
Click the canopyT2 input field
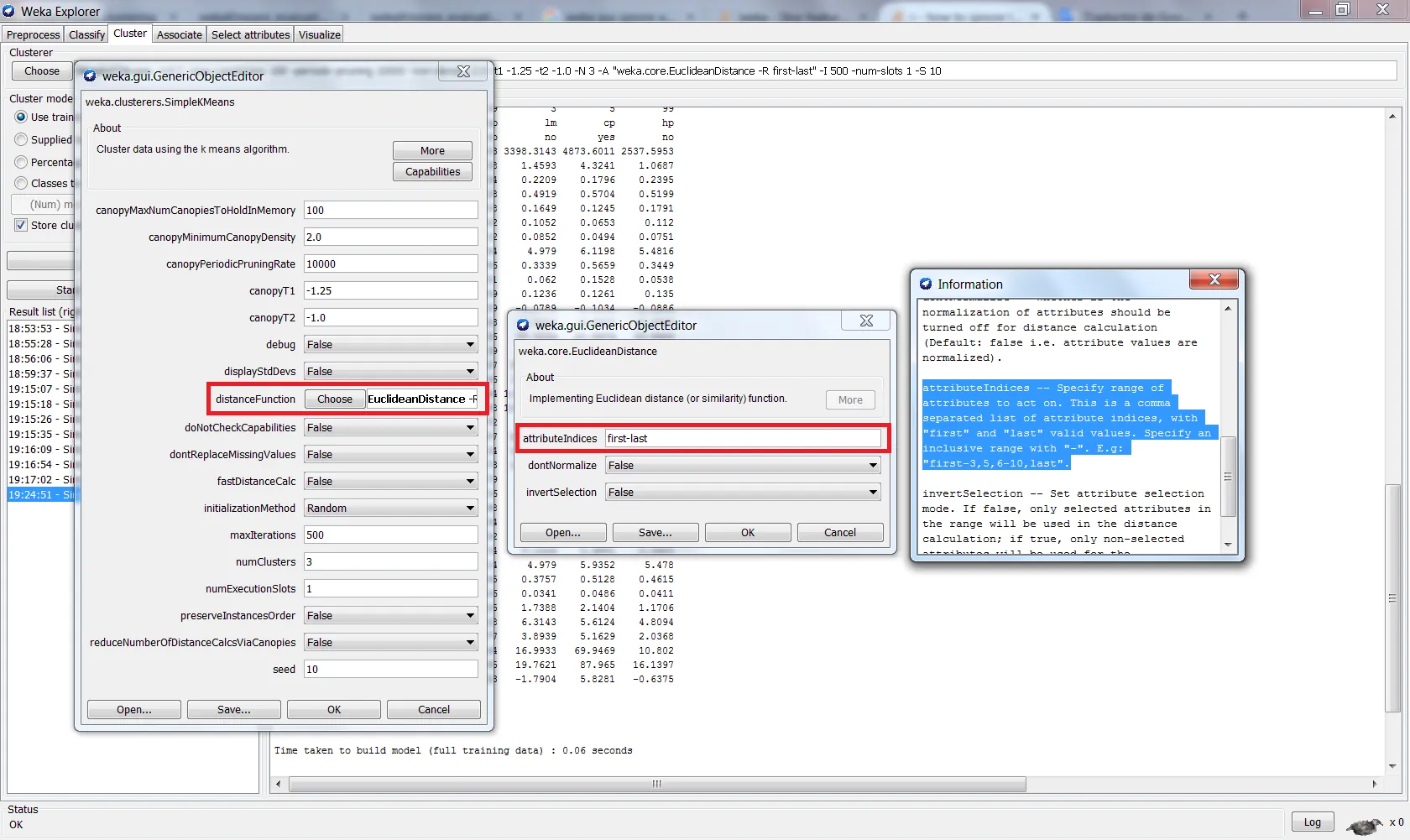click(x=391, y=317)
